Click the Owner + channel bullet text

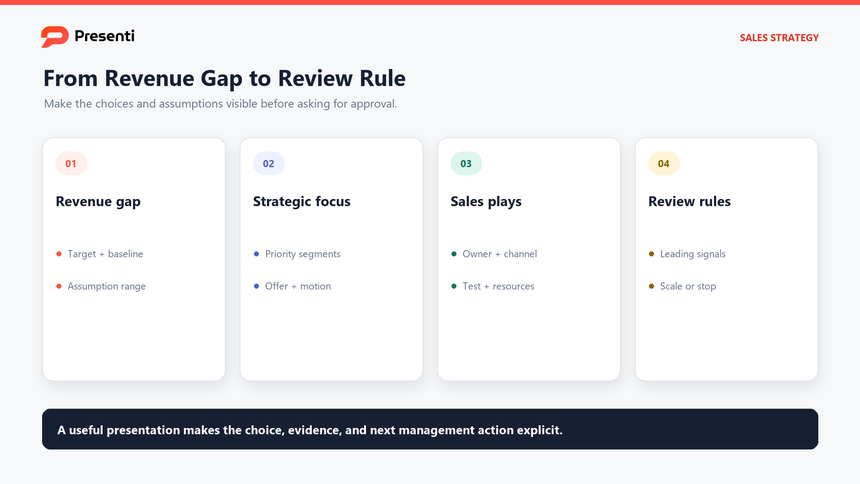pyautogui.click(x=500, y=254)
